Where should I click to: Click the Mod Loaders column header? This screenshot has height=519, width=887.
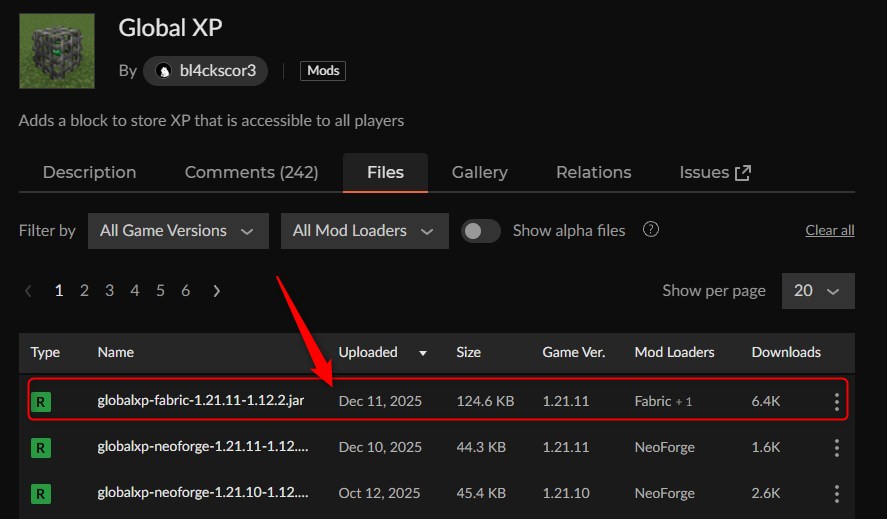point(674,353)
